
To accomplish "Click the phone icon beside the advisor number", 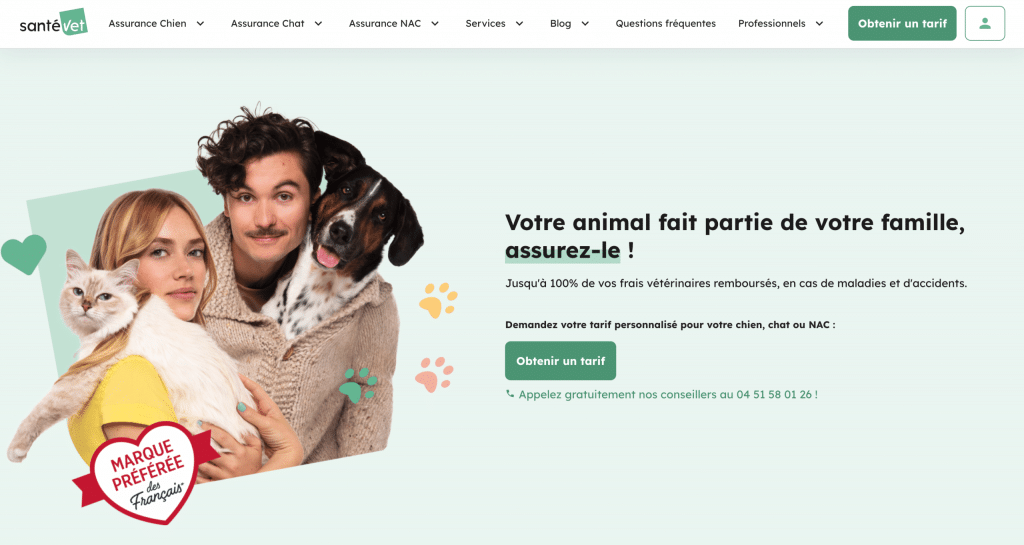I will click(510, 394).
